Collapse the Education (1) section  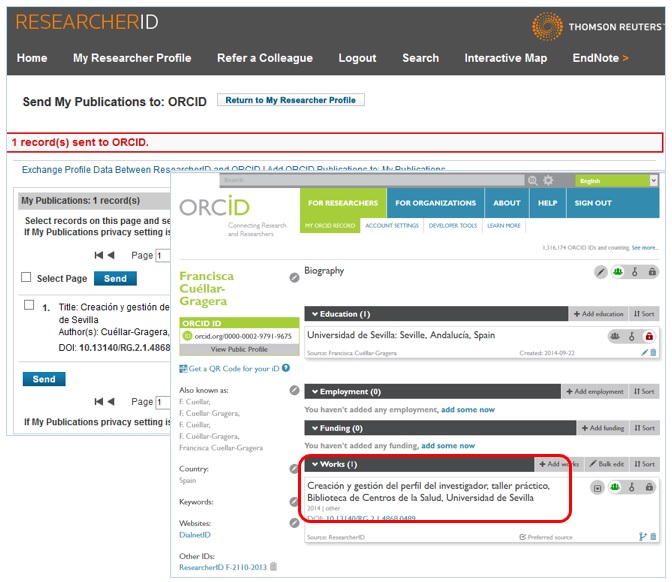[315, 314]
